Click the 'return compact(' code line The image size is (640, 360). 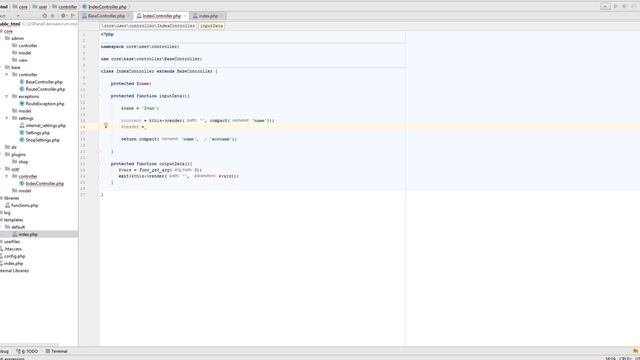pyautogui.click(x=179, y=139)
